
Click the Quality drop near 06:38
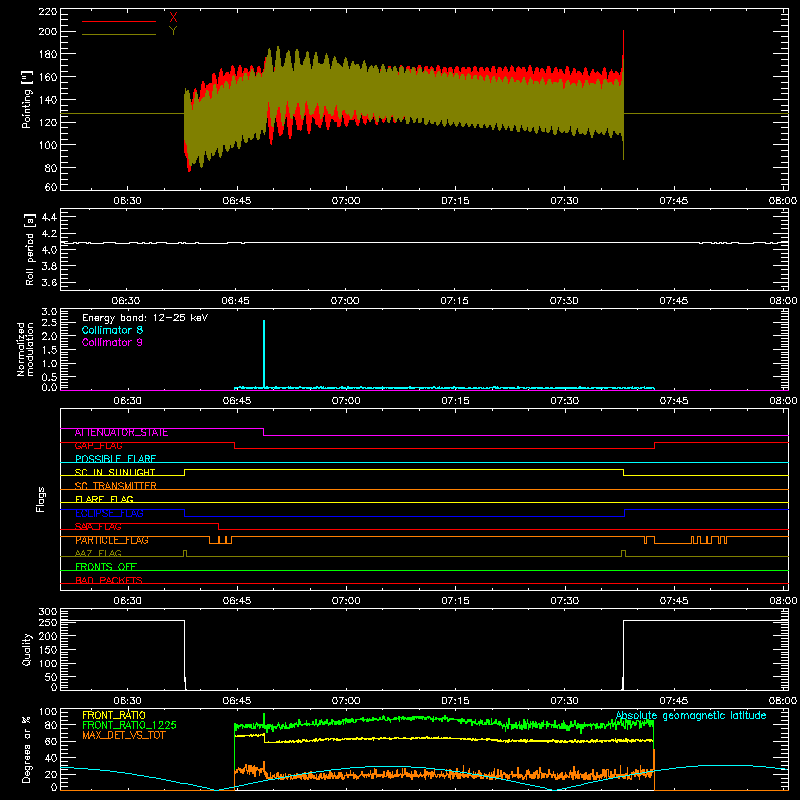click(x=185, y=655)
